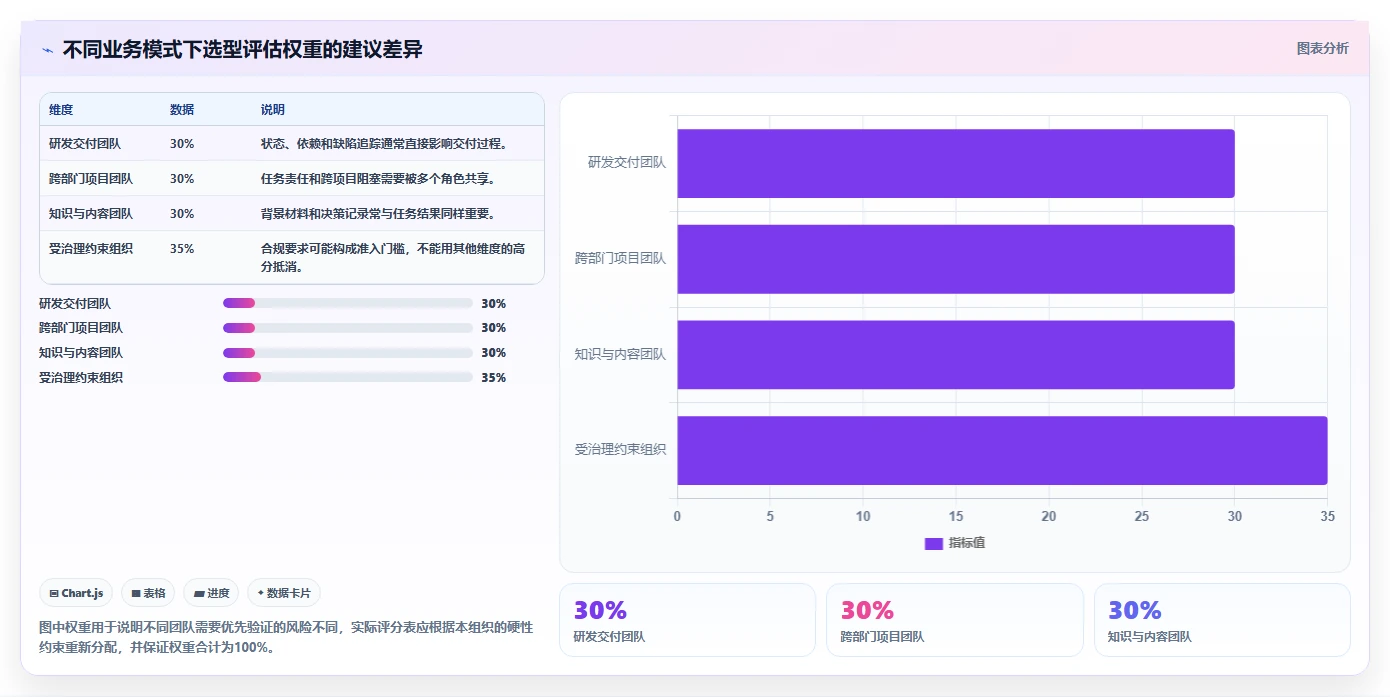Click the 研发交付团队 label on the chart axis
Image resolution: width=1390 pixels, height=697 pixels.
click(x=627, y=162)
